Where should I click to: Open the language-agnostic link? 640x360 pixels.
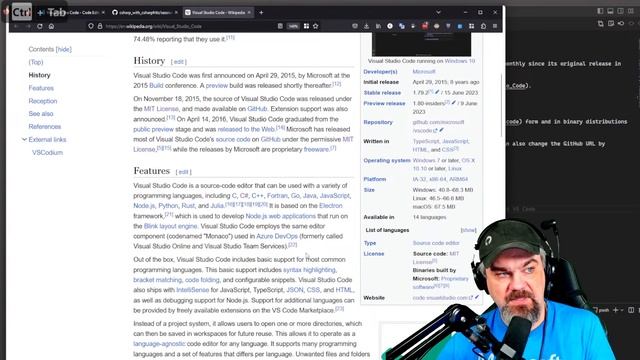click(x=159, y=344)
